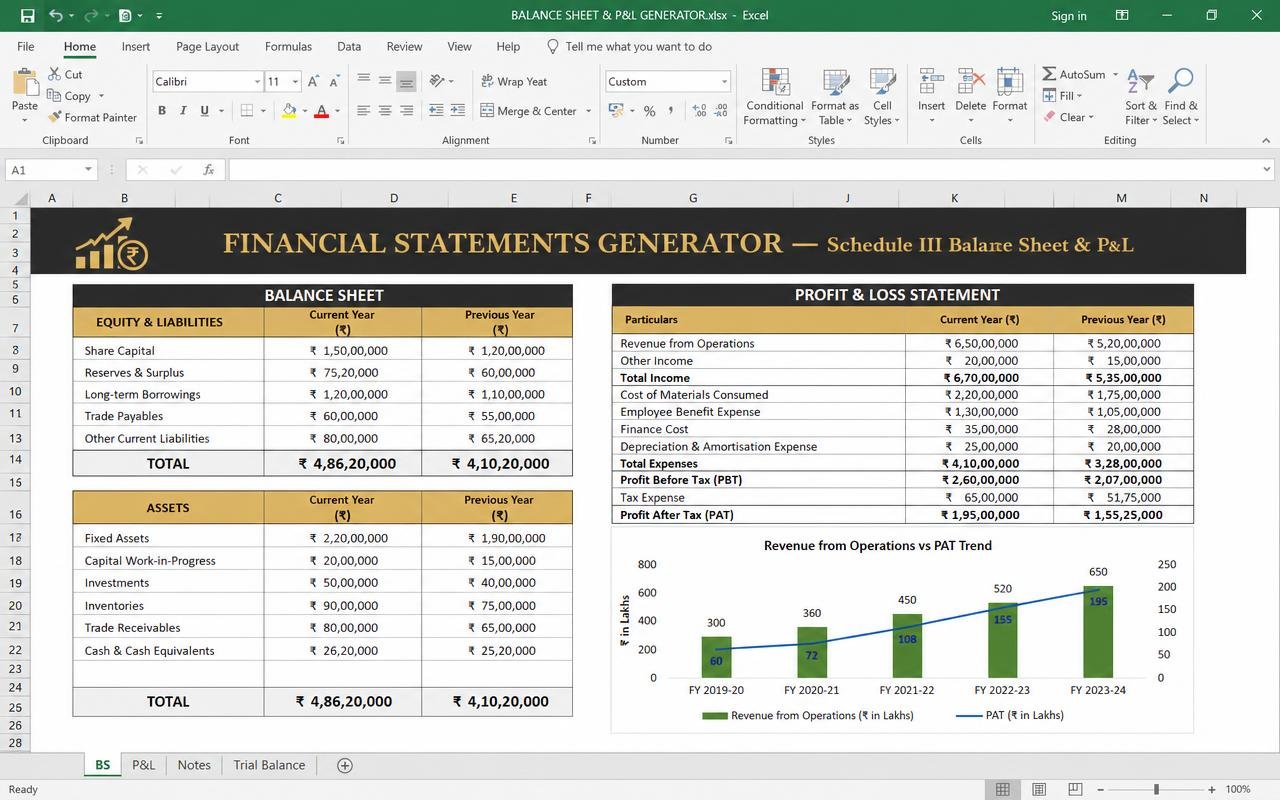
Task: Click the formula bar input area
Action: 744,170
